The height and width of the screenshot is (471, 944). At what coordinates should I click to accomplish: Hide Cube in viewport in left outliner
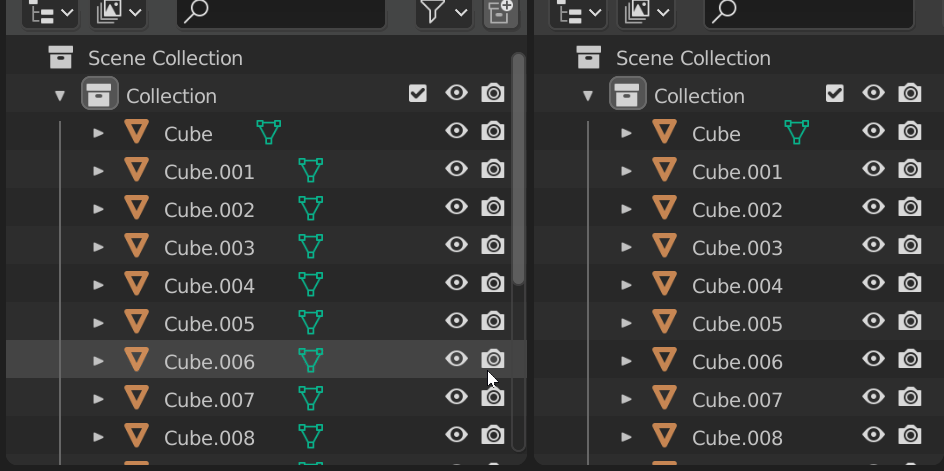click(456, 131)
